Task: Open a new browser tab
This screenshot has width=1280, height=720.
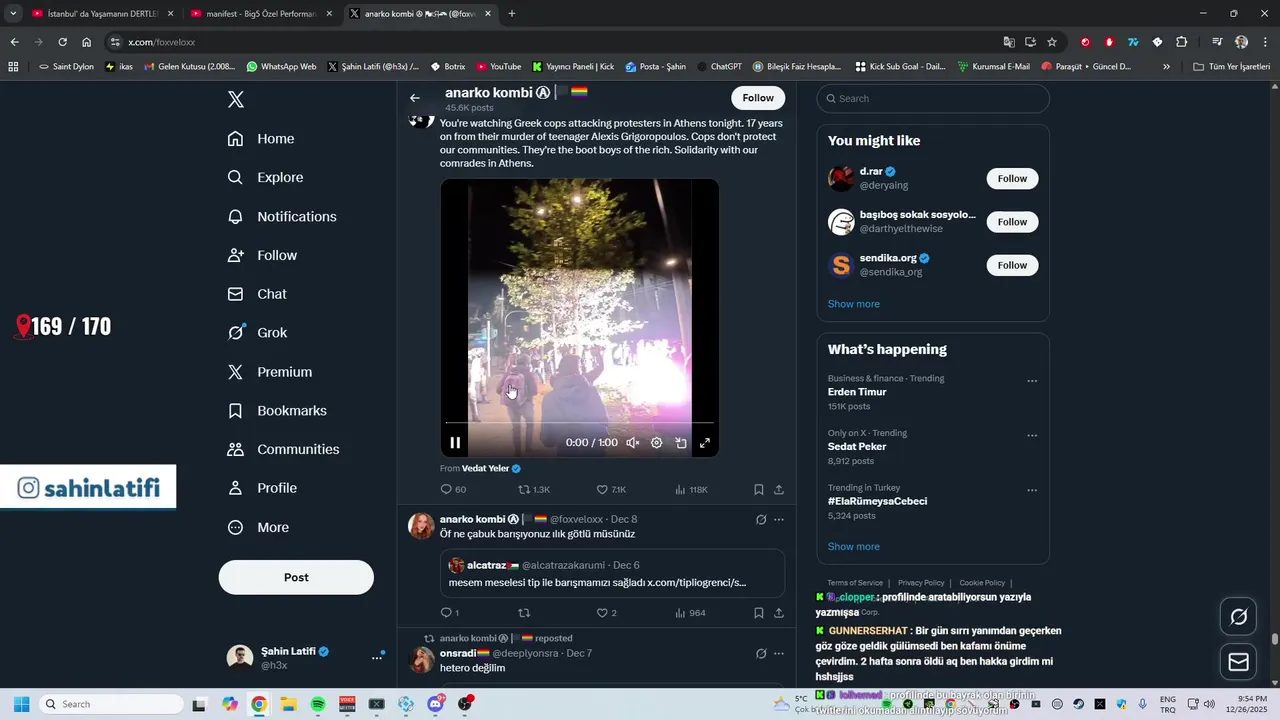Action: 512,14
